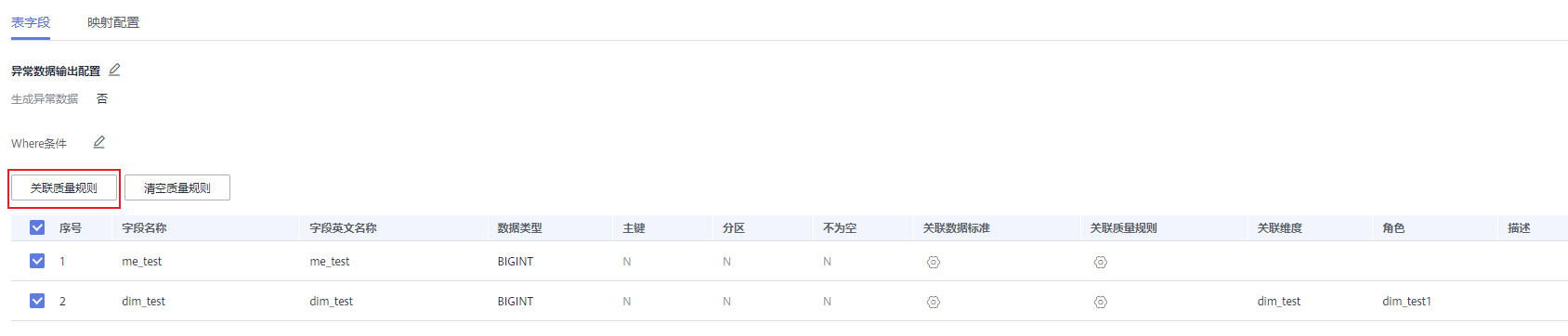The image size is (1568, 336).
Task: Click the 关联质量规则 column header
Action: 1123,227
